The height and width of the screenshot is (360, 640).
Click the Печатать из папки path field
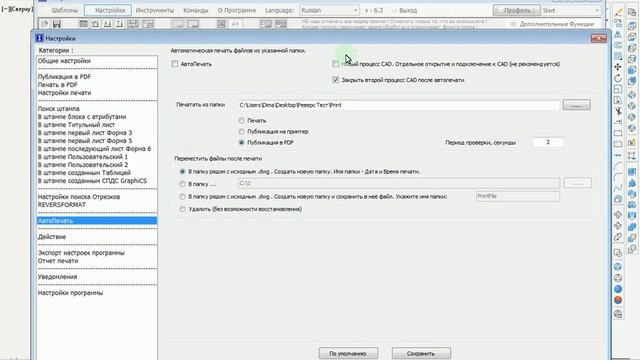pyautogui.click(x=399, y=105)
